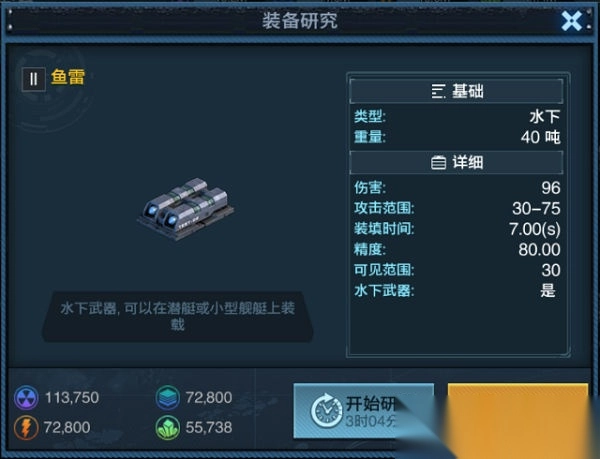The height and width of the screenshot is (459, 600).
Task: Click the clock icon on 开始研究 button
Action: (x=326, y=411)
